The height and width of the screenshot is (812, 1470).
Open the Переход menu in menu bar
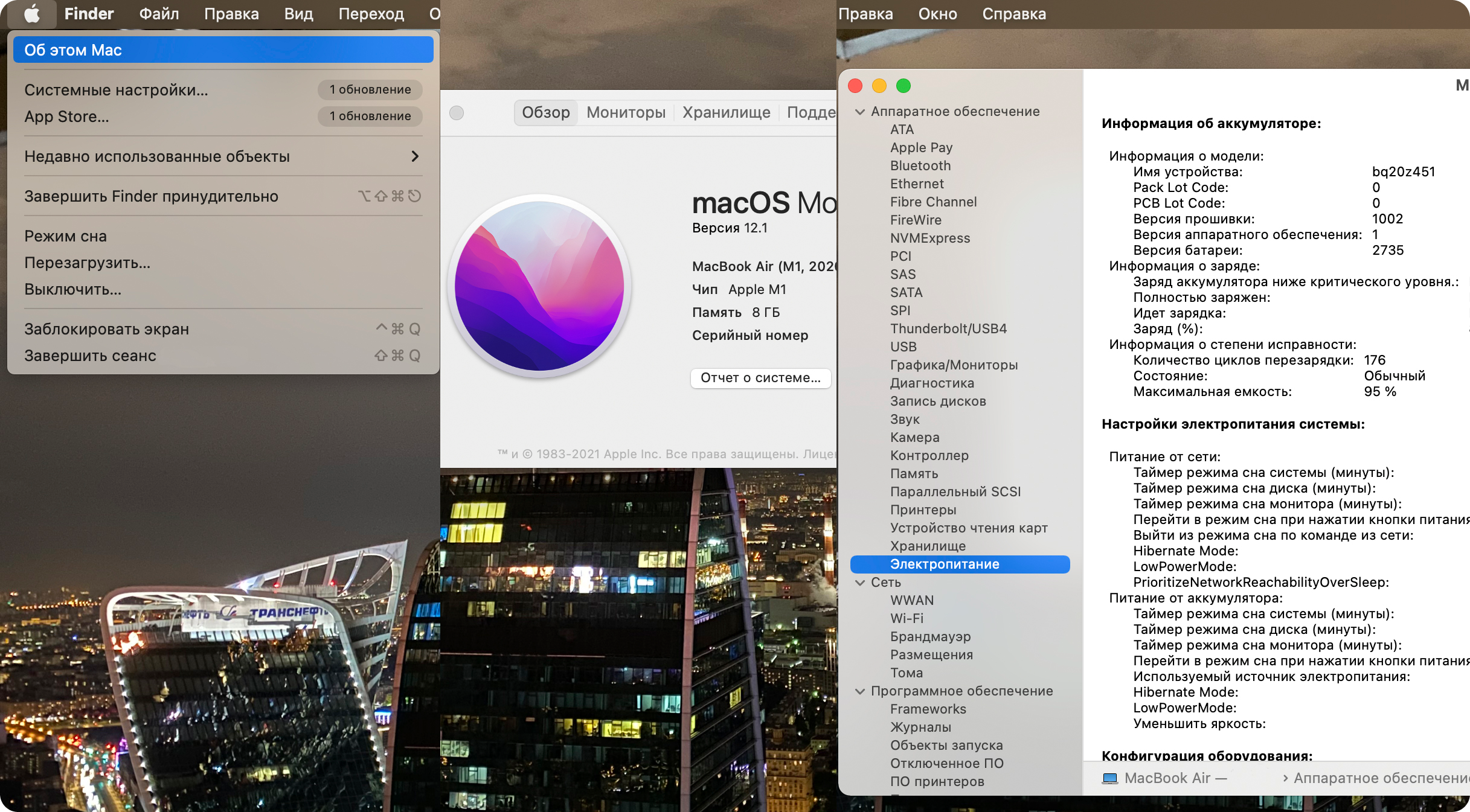click(x=371, y=14)
